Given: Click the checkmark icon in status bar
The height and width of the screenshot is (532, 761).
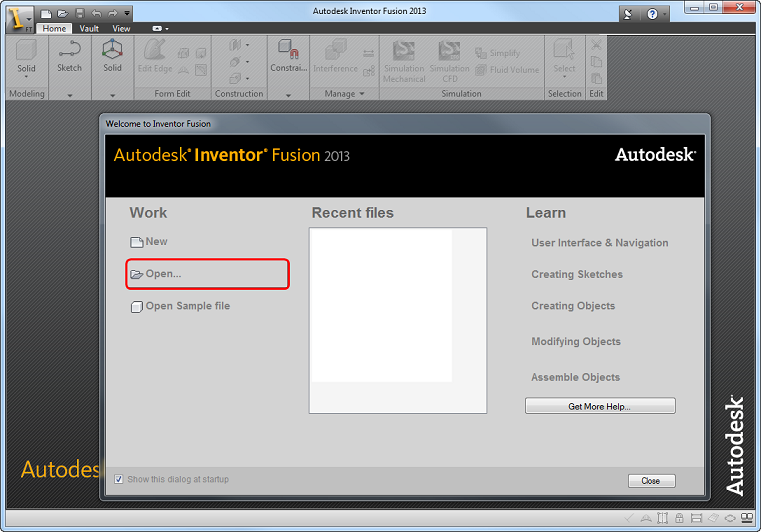Looking at the screenshot, I should click(629, 518).
